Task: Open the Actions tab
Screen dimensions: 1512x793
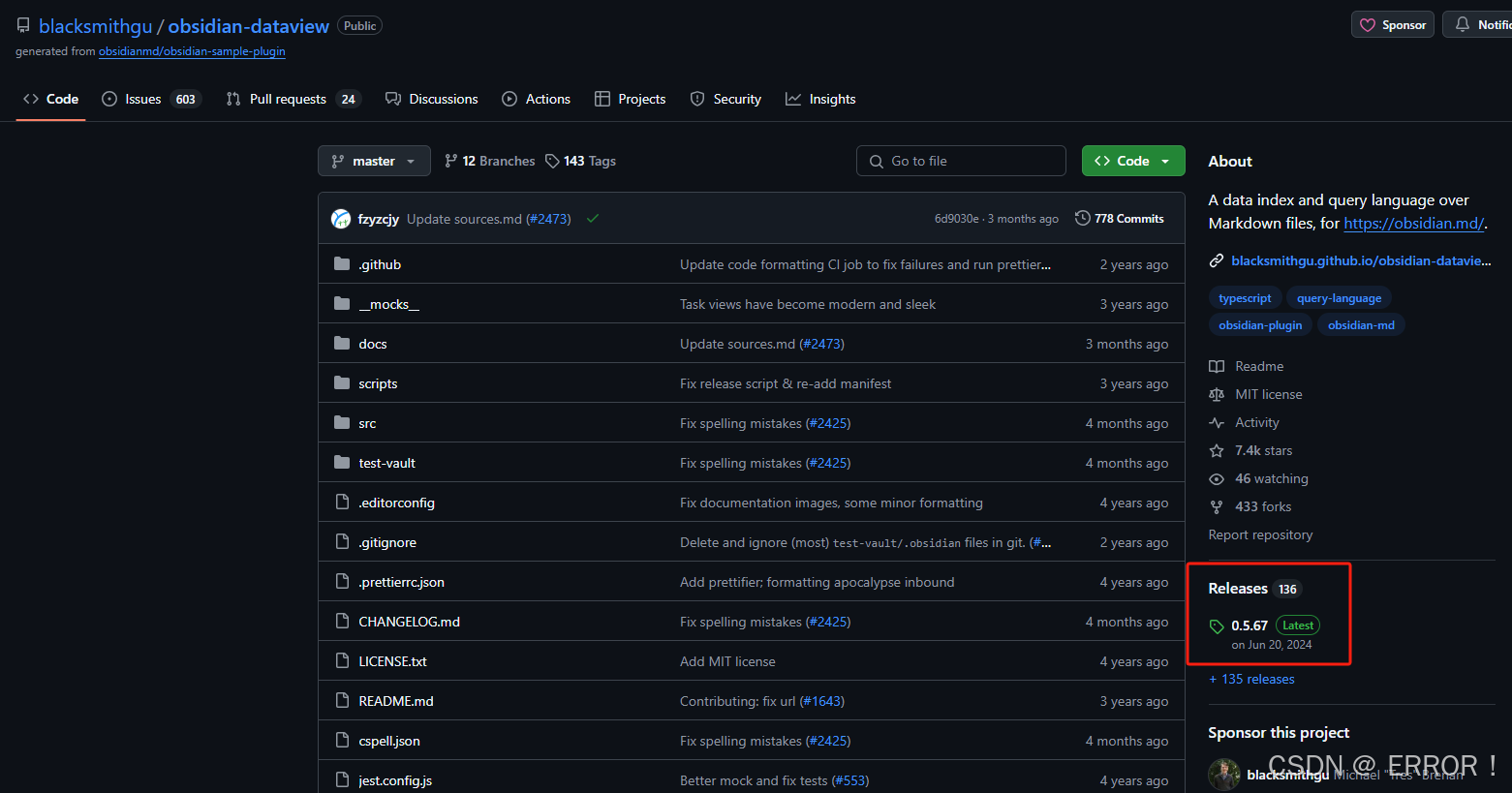Action: [537, 99]
